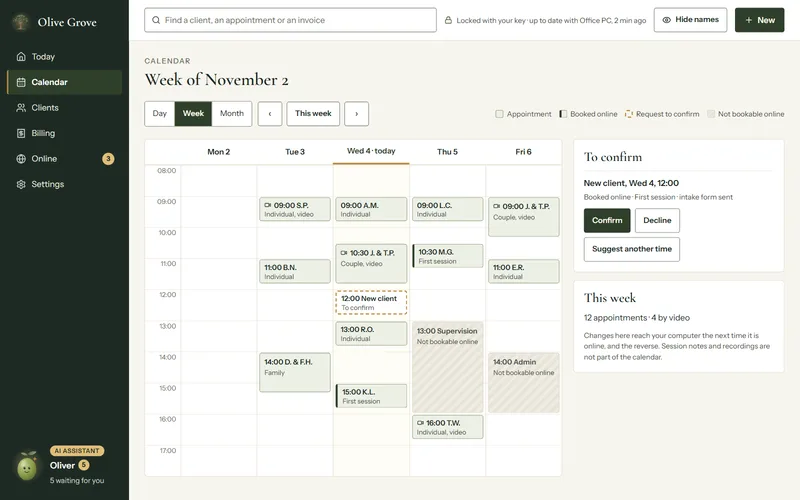Image resolution: width=800 pixels, height=500 pixels.
Task: Open 09:00 A.M. appointment
Action: 371,209
